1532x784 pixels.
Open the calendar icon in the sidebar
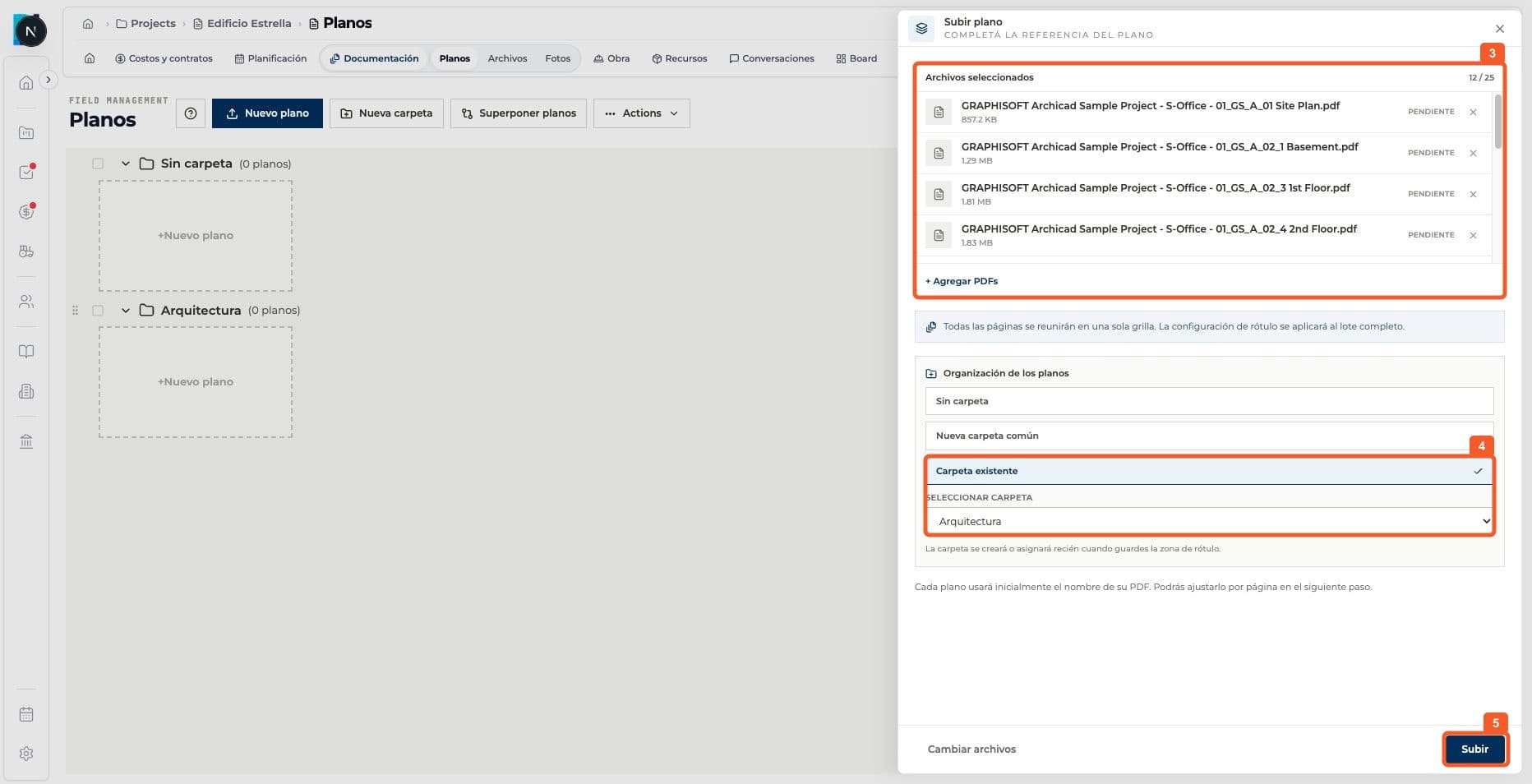[26, 714]
